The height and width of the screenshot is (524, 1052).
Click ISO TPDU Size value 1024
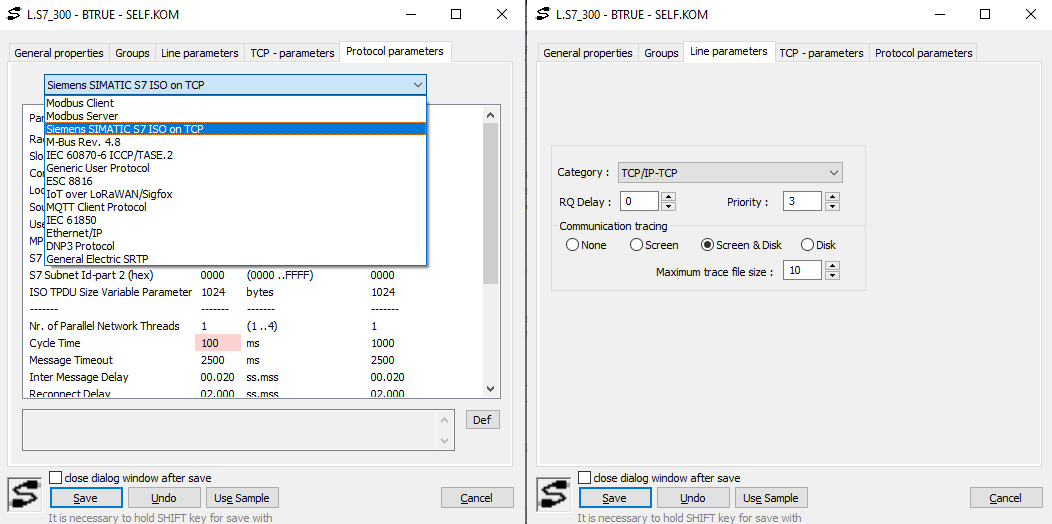tap(213, 293)
